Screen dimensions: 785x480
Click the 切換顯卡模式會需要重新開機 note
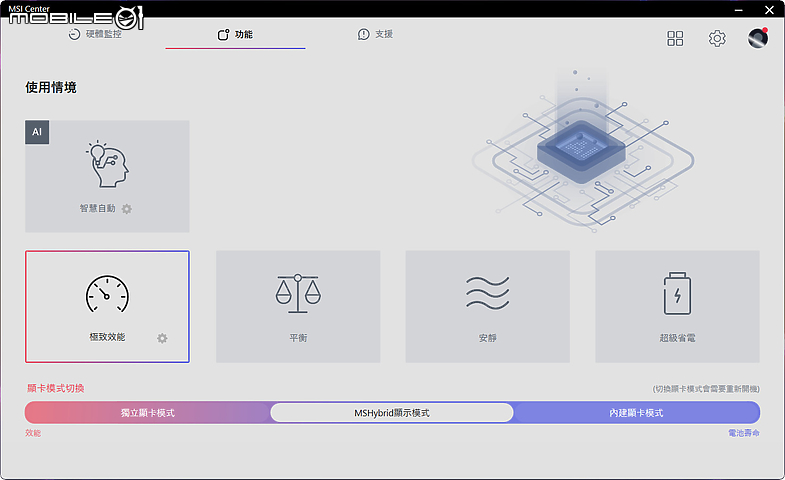pyautogui.click(x=706, y=389)
